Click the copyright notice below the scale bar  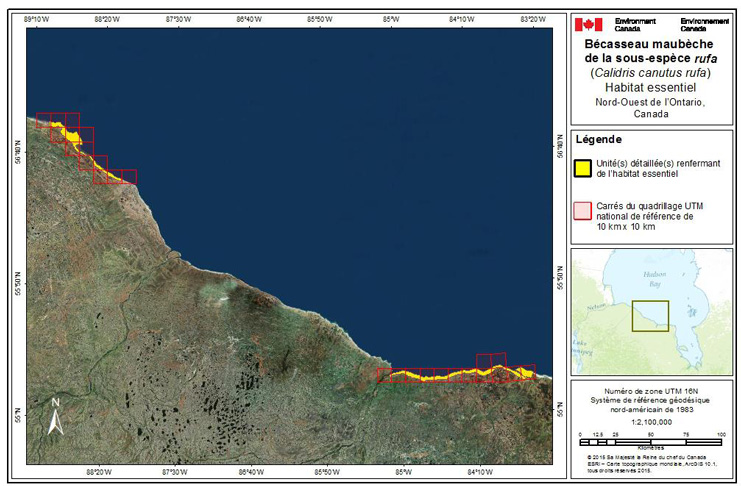(x=650, y=465)
